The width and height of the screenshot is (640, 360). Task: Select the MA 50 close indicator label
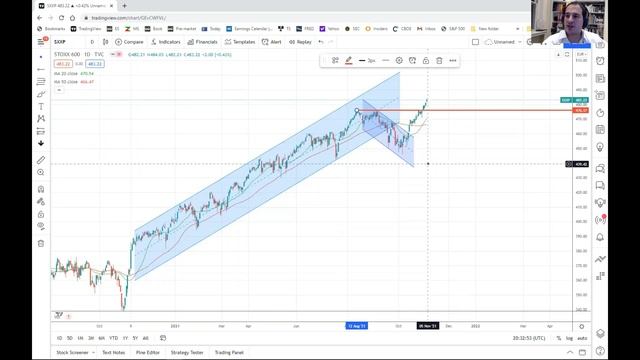(66, 82)
